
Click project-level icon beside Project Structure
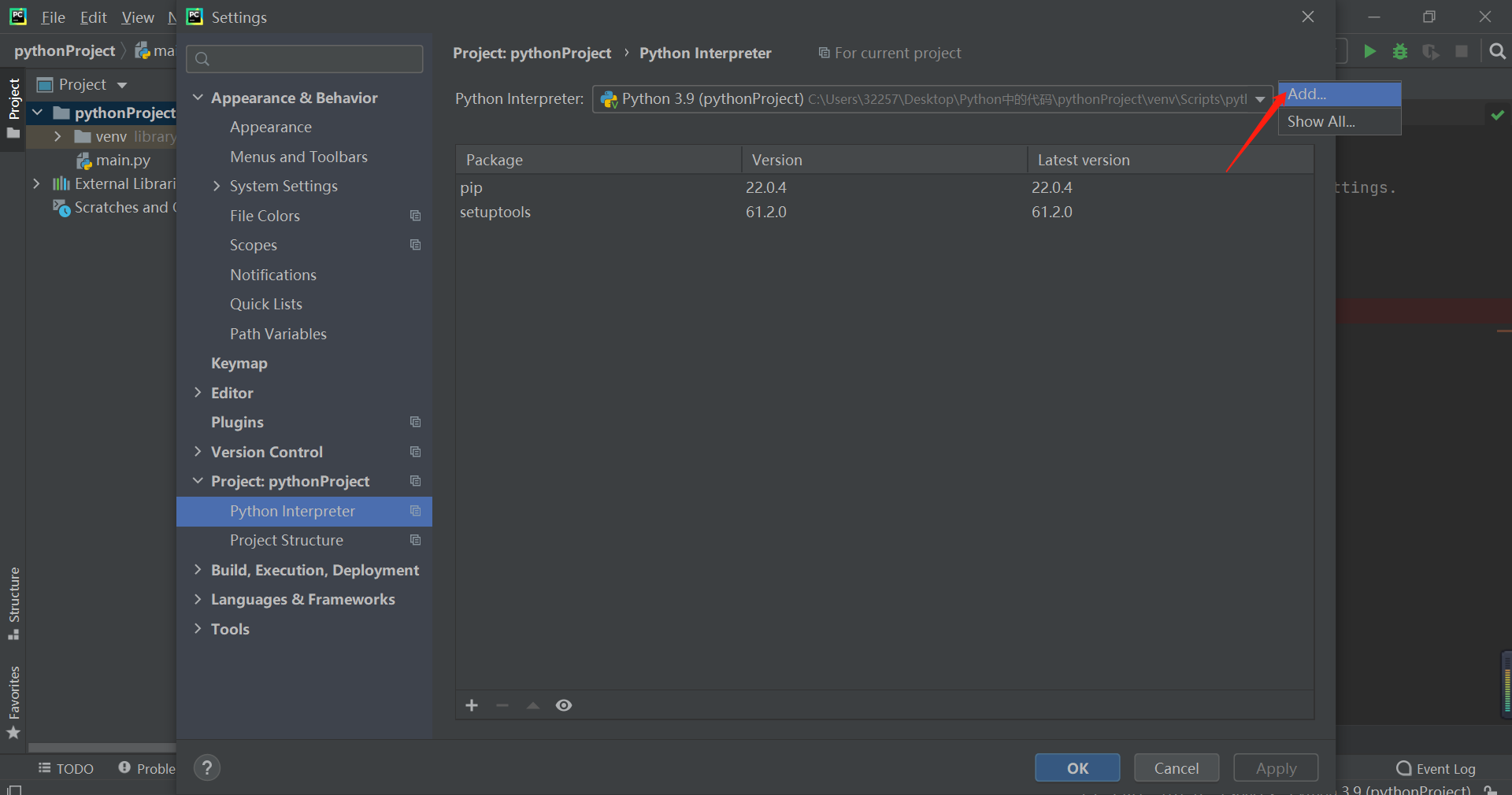pyautogui.click(x=415, y=540)
